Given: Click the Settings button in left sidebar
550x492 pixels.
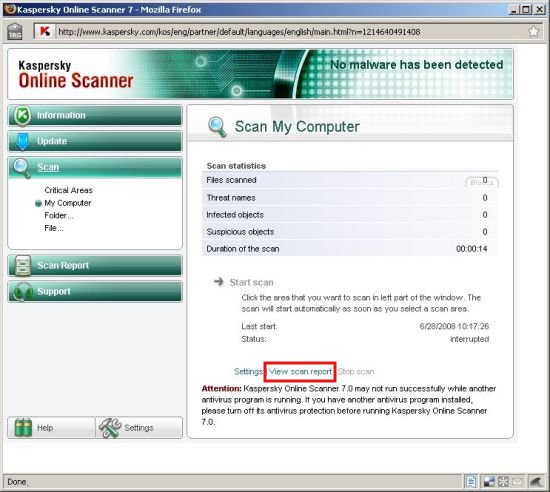Looking at the screenshot, I should (139, 427).
